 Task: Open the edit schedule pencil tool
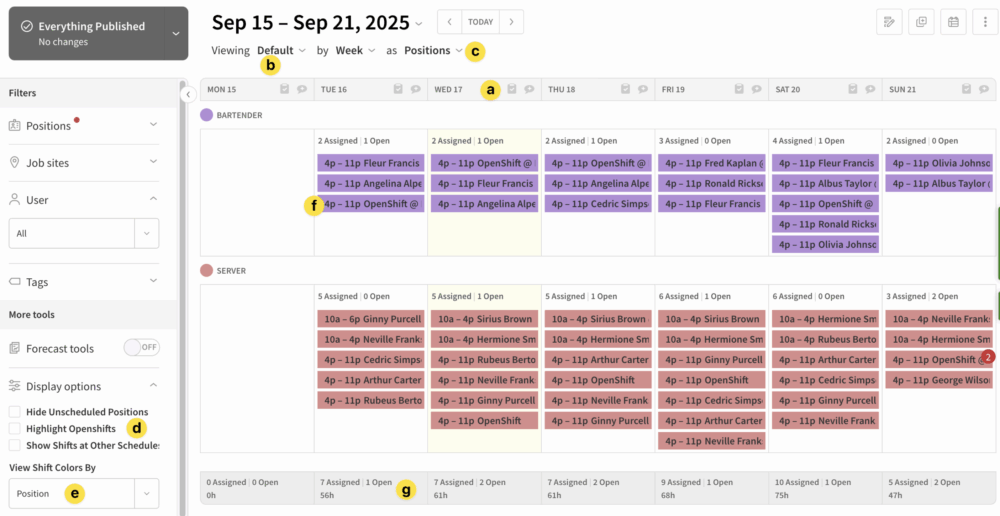point(888,22)
